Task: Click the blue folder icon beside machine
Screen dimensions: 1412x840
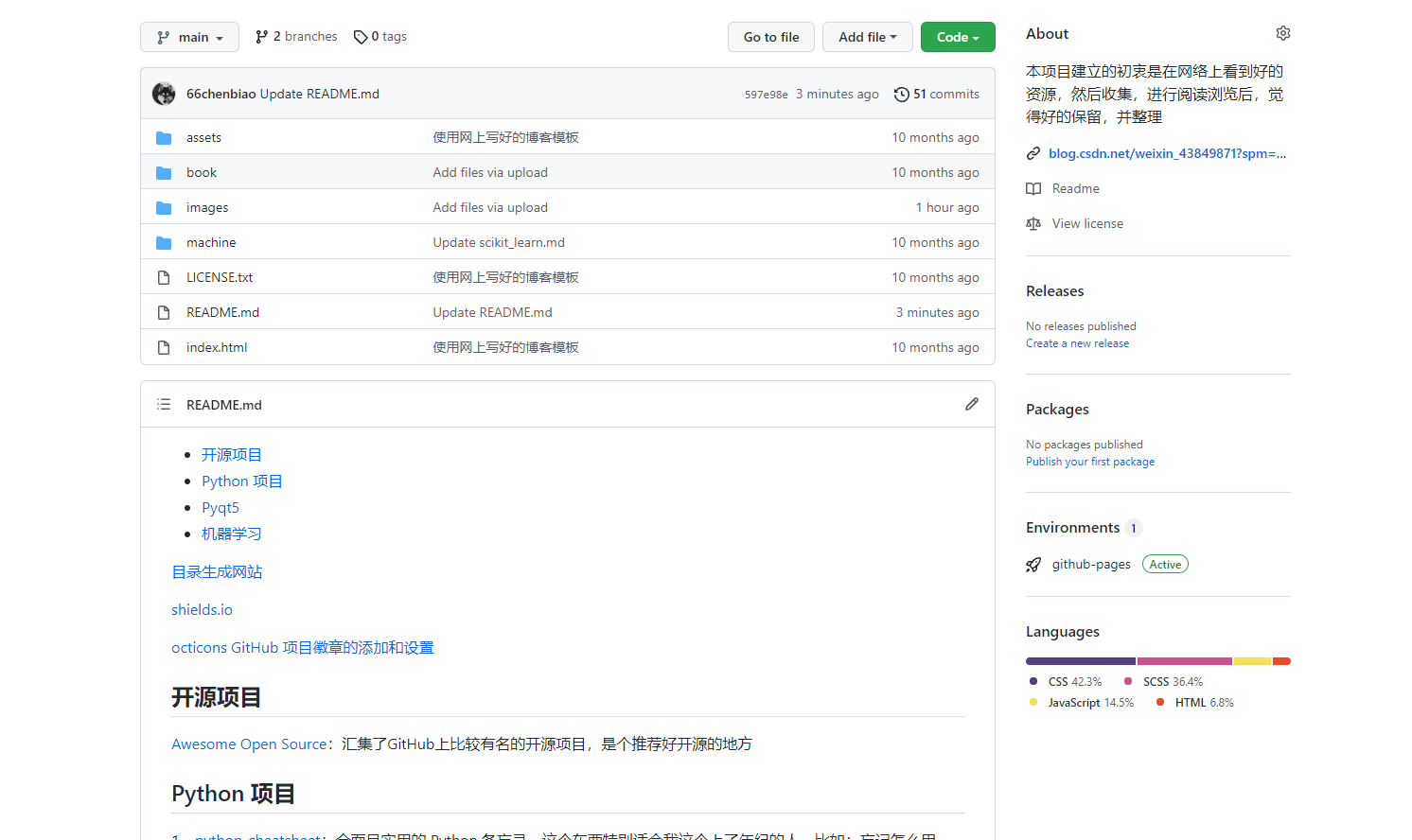Action: [163, 242]
